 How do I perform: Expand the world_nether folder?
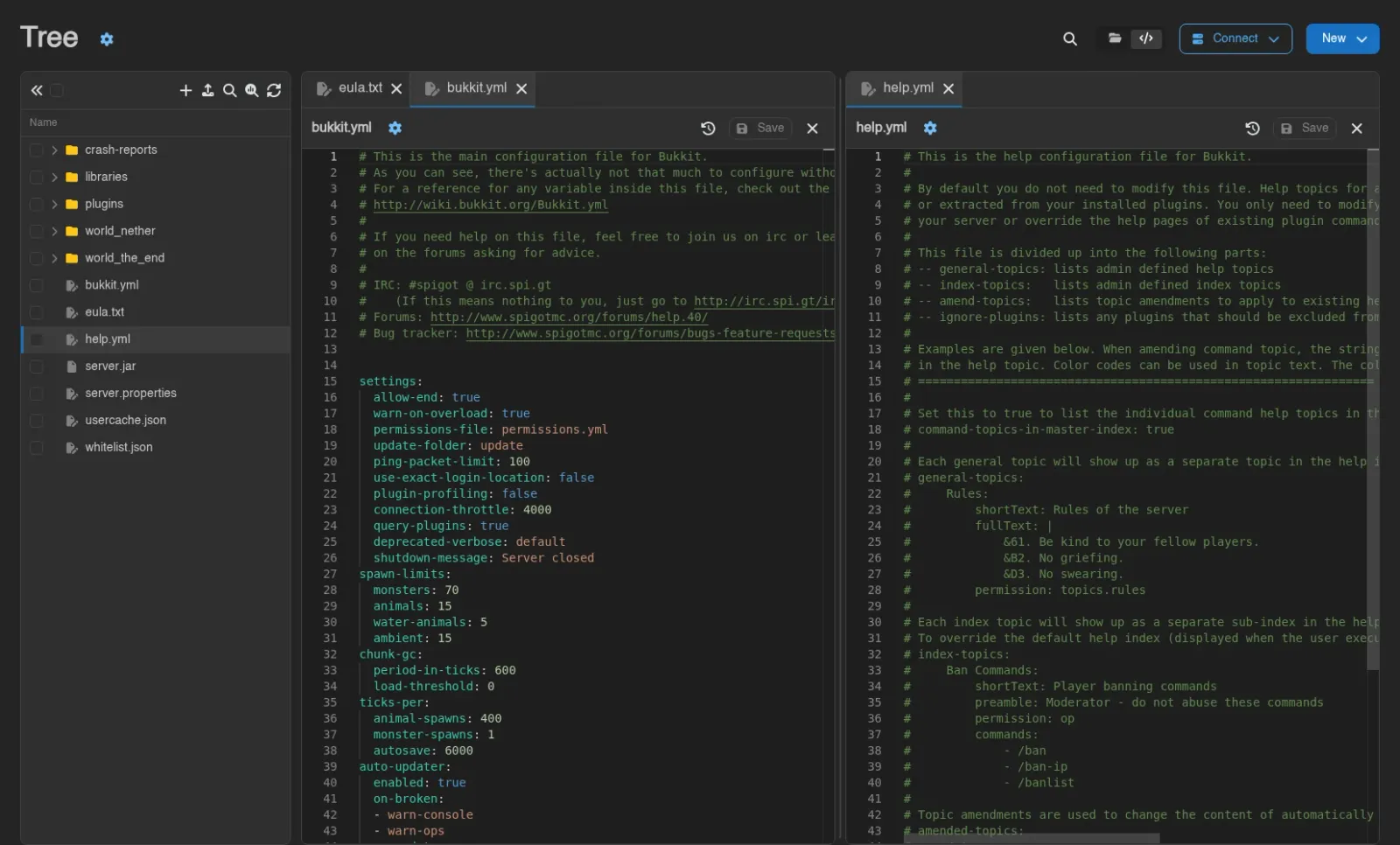[x=54, y=232]
